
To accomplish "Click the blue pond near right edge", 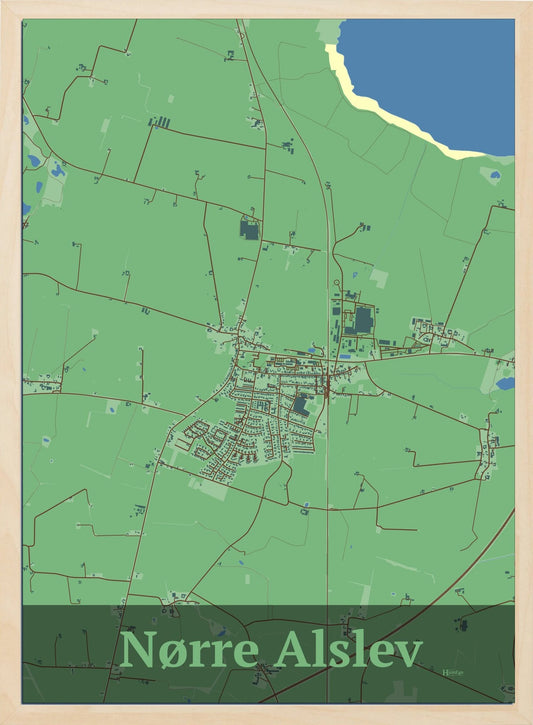I will tap(505, 383).
